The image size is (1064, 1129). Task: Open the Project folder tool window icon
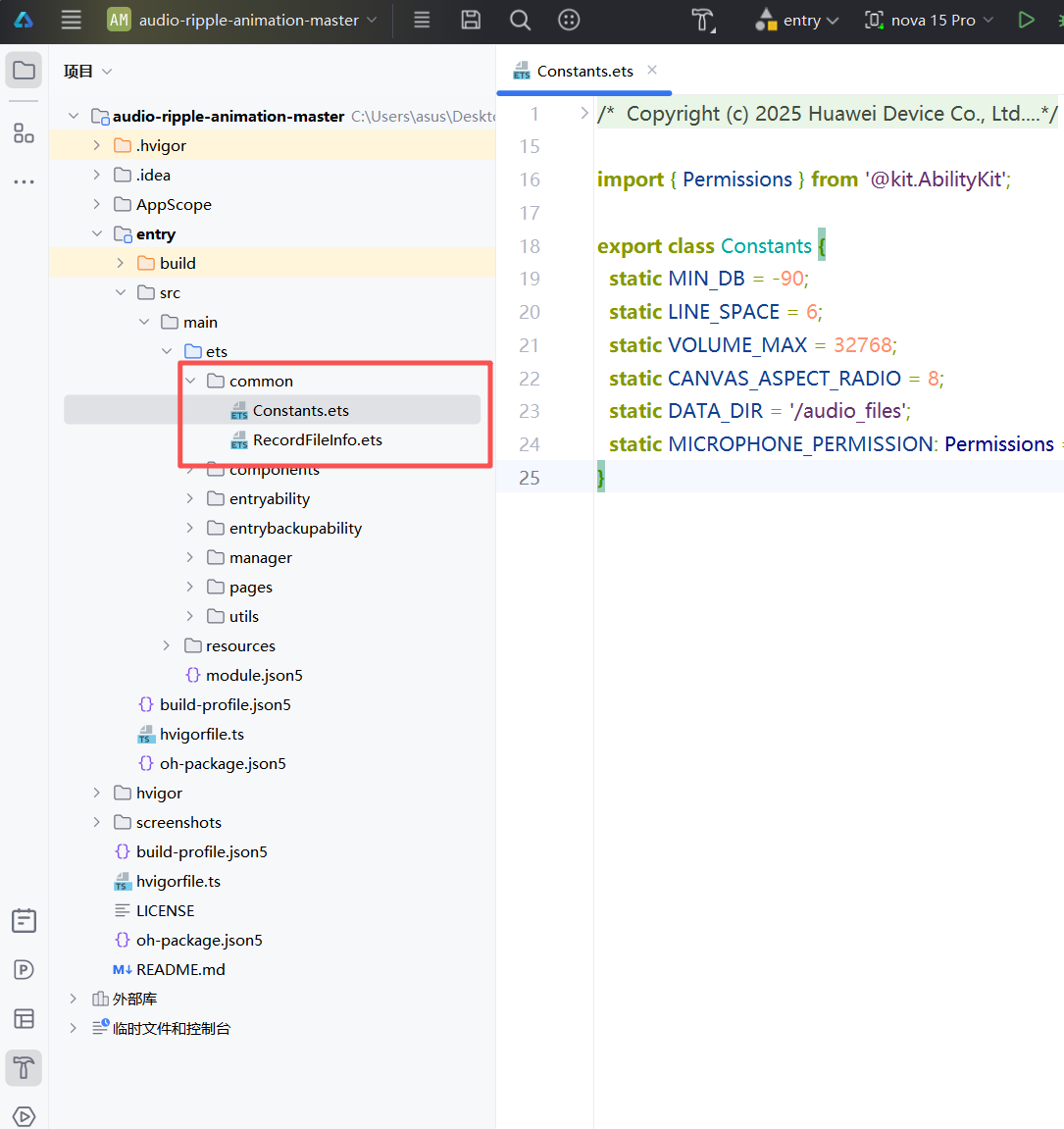24,71
